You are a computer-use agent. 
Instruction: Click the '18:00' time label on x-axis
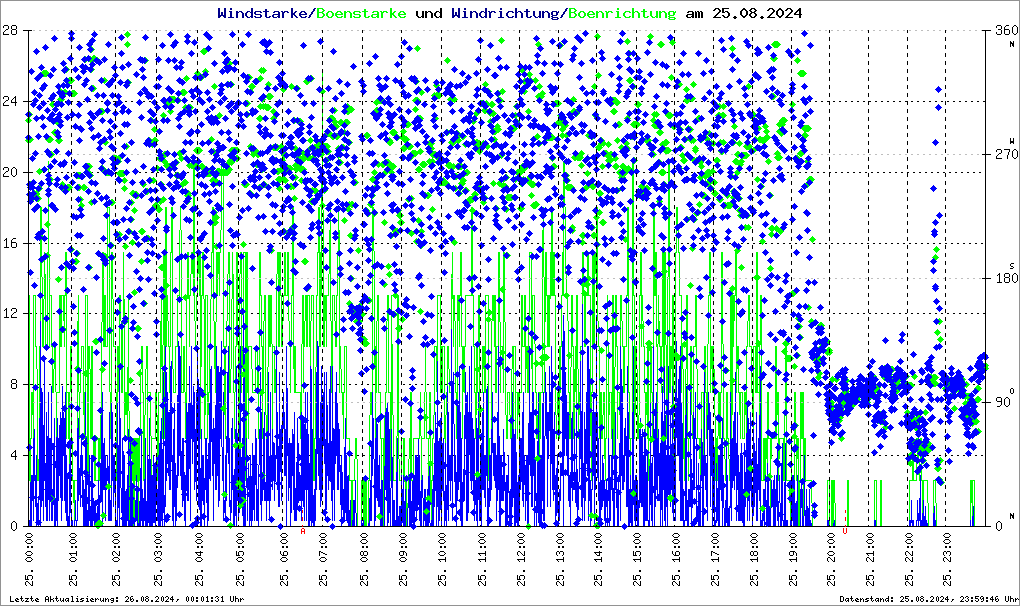pyautogui.click(x=755, y=548)
